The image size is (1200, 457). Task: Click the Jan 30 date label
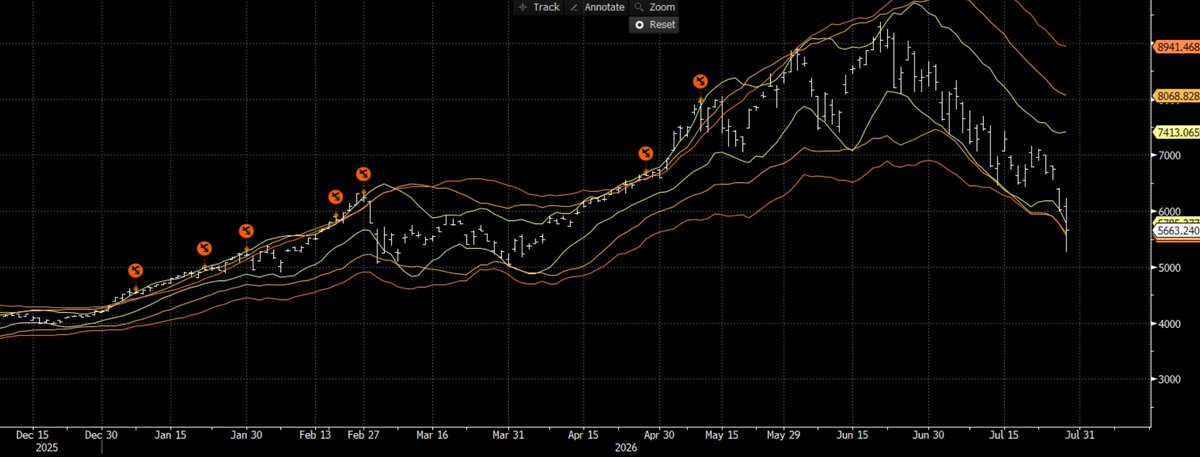tap(246, 436)
